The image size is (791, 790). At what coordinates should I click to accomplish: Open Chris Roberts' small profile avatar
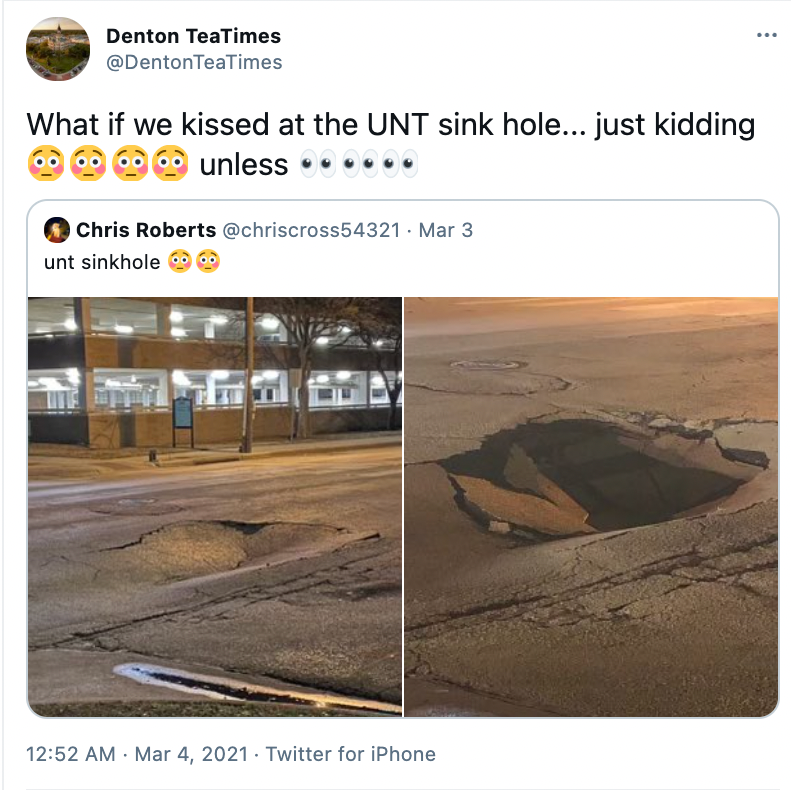click(x=57, y=229)
